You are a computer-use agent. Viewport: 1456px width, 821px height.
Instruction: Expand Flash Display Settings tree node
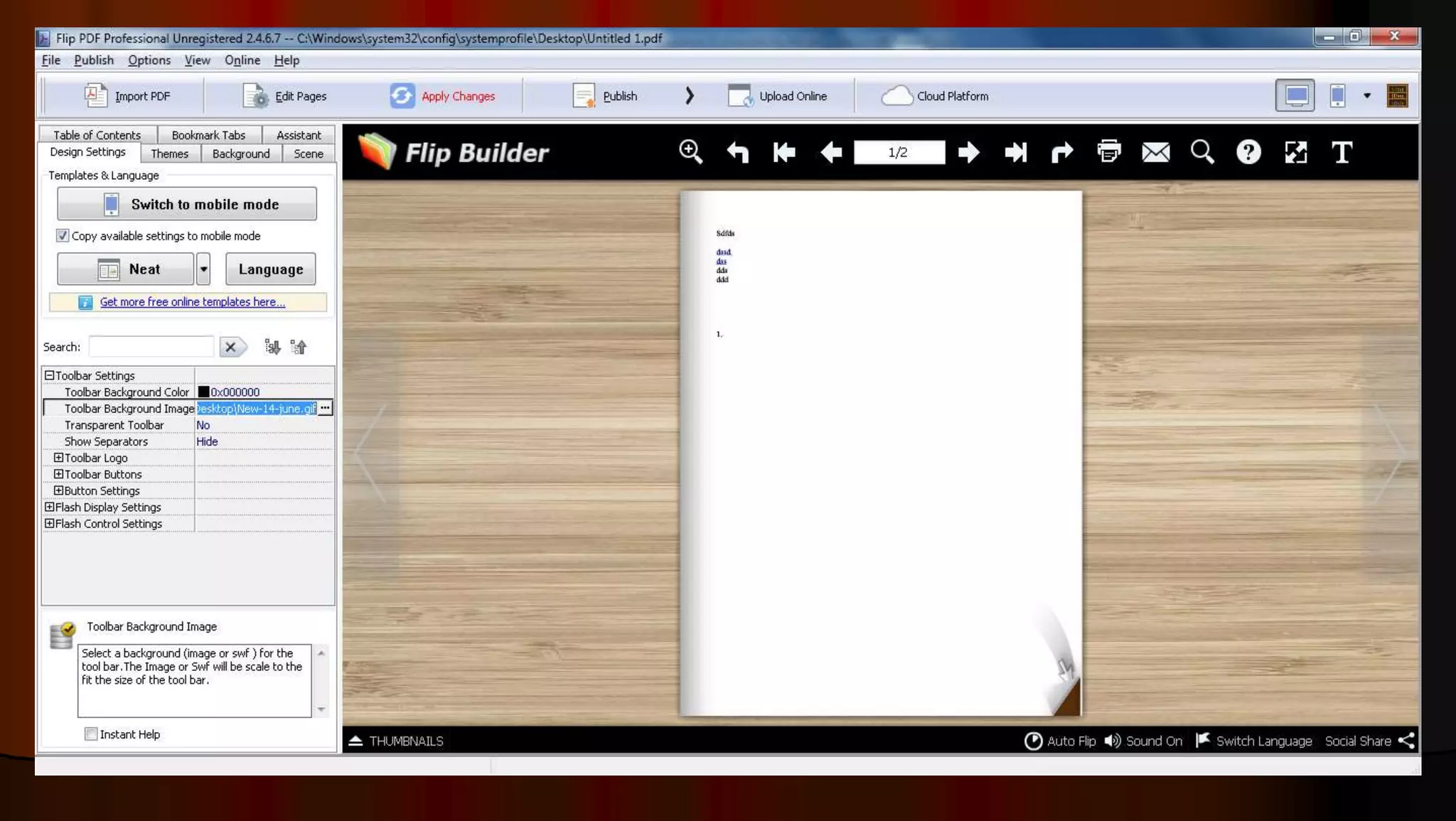pos(49,507)
